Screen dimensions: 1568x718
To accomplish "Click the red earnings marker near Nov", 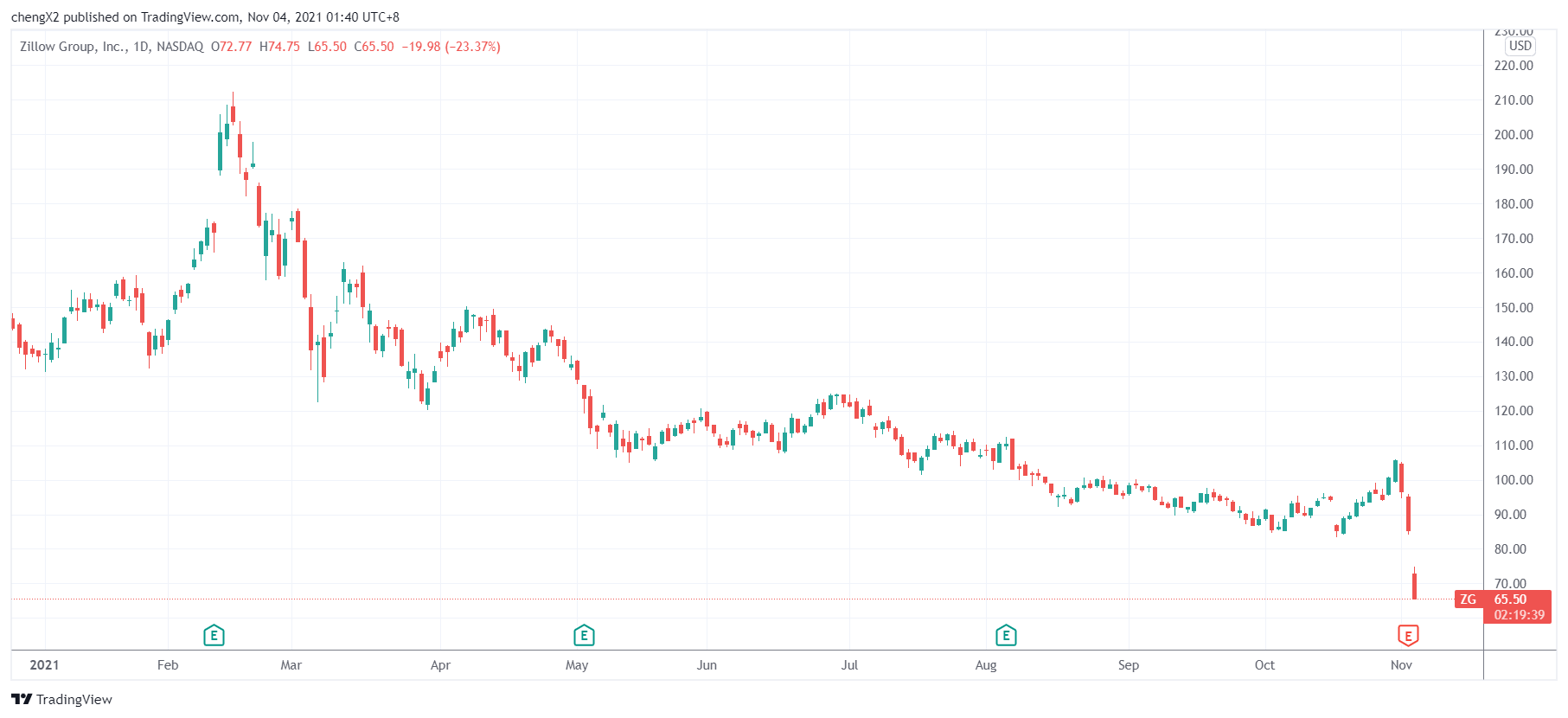I will coord(1408,637).
